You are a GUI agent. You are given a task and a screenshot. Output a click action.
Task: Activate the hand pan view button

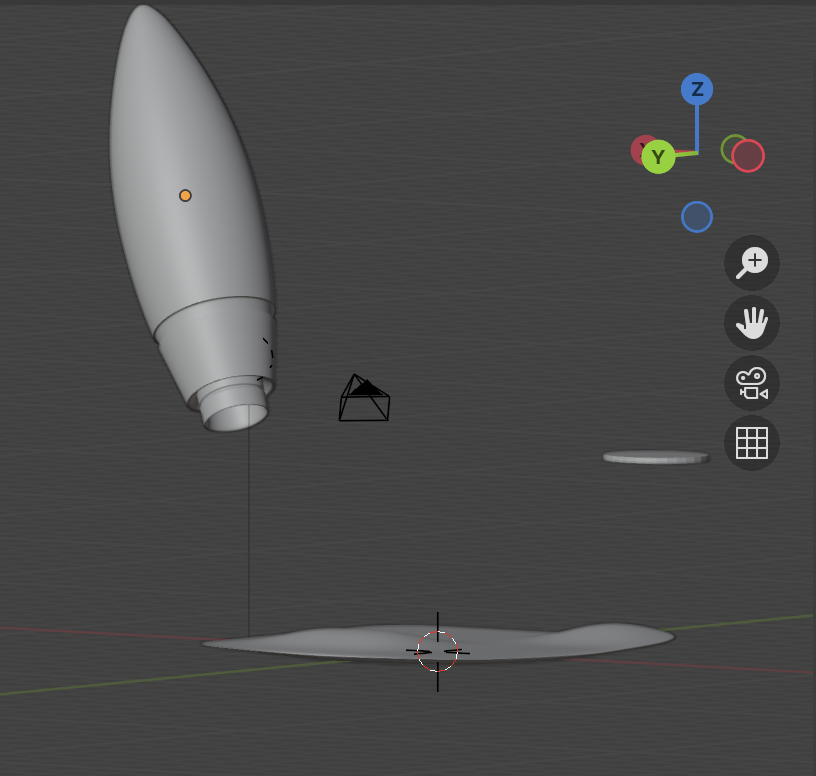pyautogui.click(x=752, y=323)
